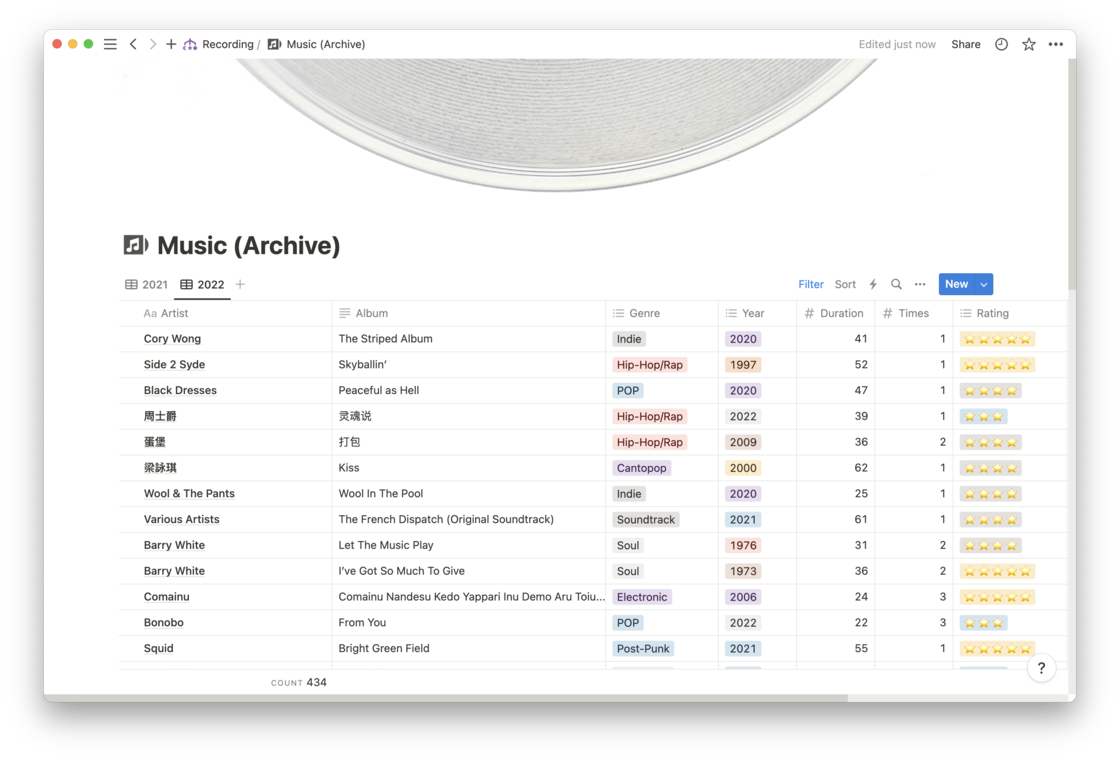The width and height of the screenshot is (1120, 760).
Task: Click the Soundtrack genre tag
Action: coord(646,519)
